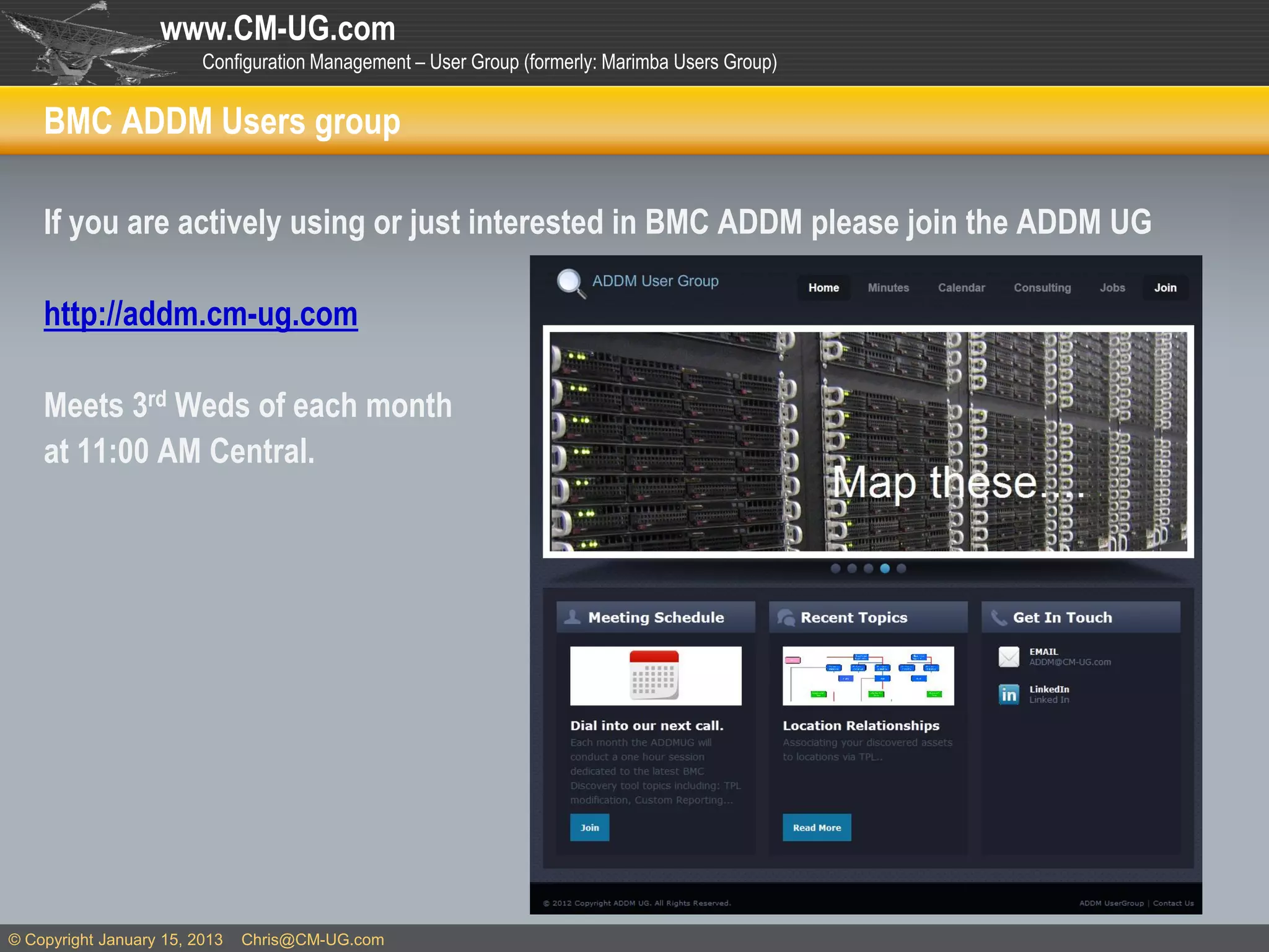
Task: Select the fifth carousel dot
Action: [x=901, y=569]
